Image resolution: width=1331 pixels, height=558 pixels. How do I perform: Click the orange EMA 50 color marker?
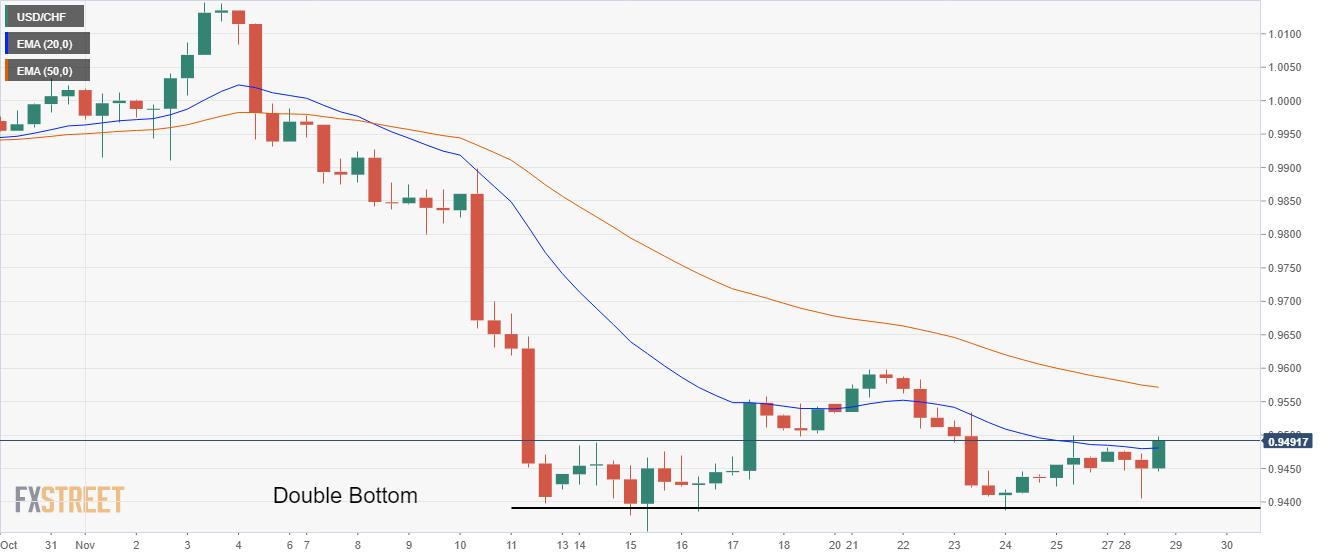7,70
